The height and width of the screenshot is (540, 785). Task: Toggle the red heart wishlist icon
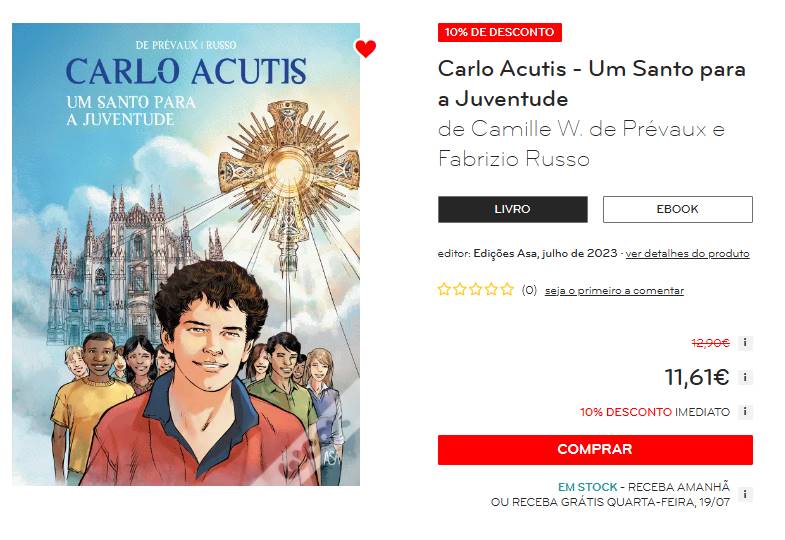point(365,49)
